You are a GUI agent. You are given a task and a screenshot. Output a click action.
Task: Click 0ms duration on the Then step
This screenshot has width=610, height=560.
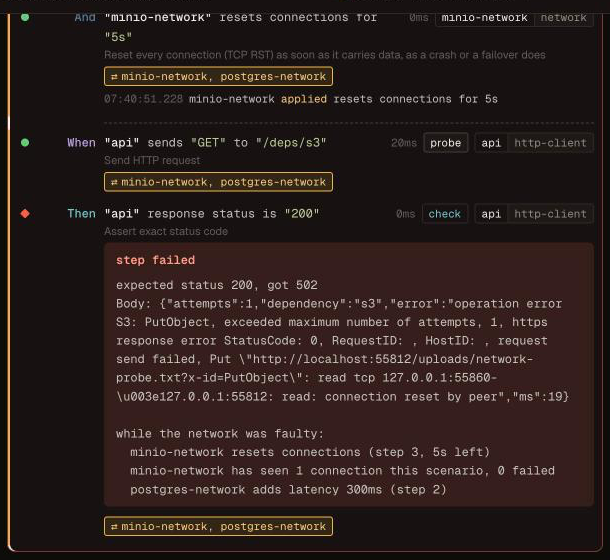click(x=406, y=214)
